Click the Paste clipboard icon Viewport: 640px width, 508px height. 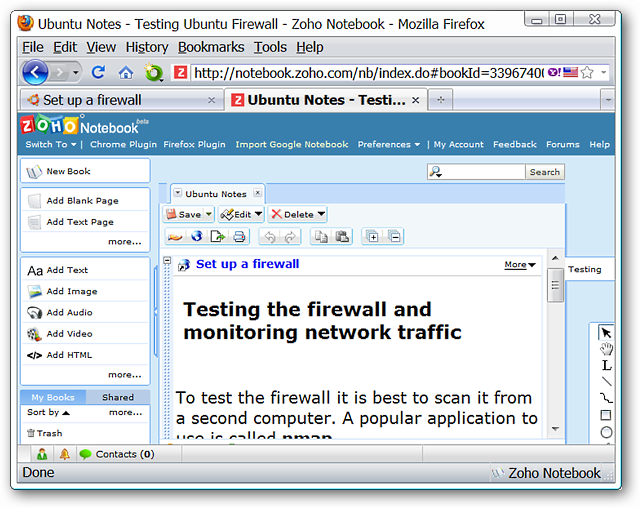(x=342, y=237)
